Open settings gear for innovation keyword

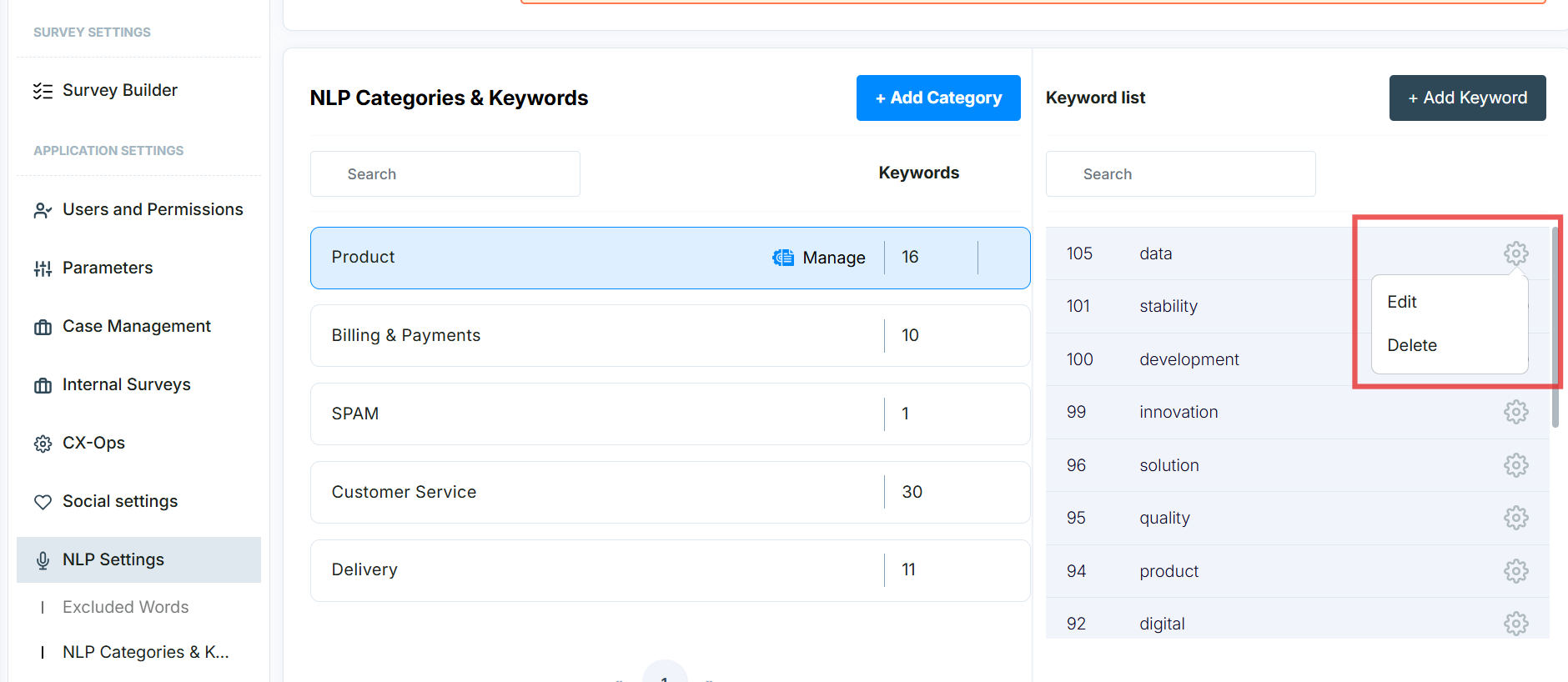pos(1515,412)
